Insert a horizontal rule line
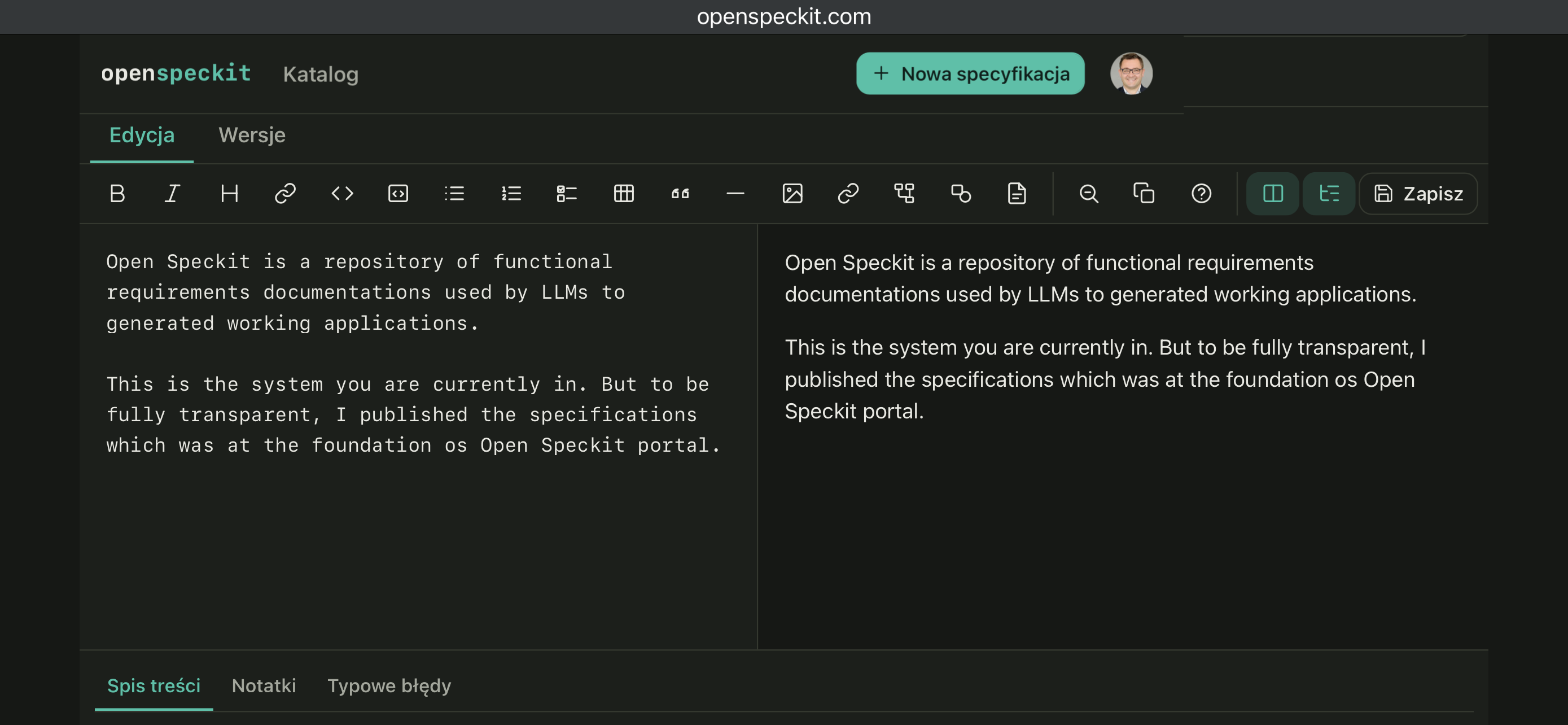 (735, 194)
